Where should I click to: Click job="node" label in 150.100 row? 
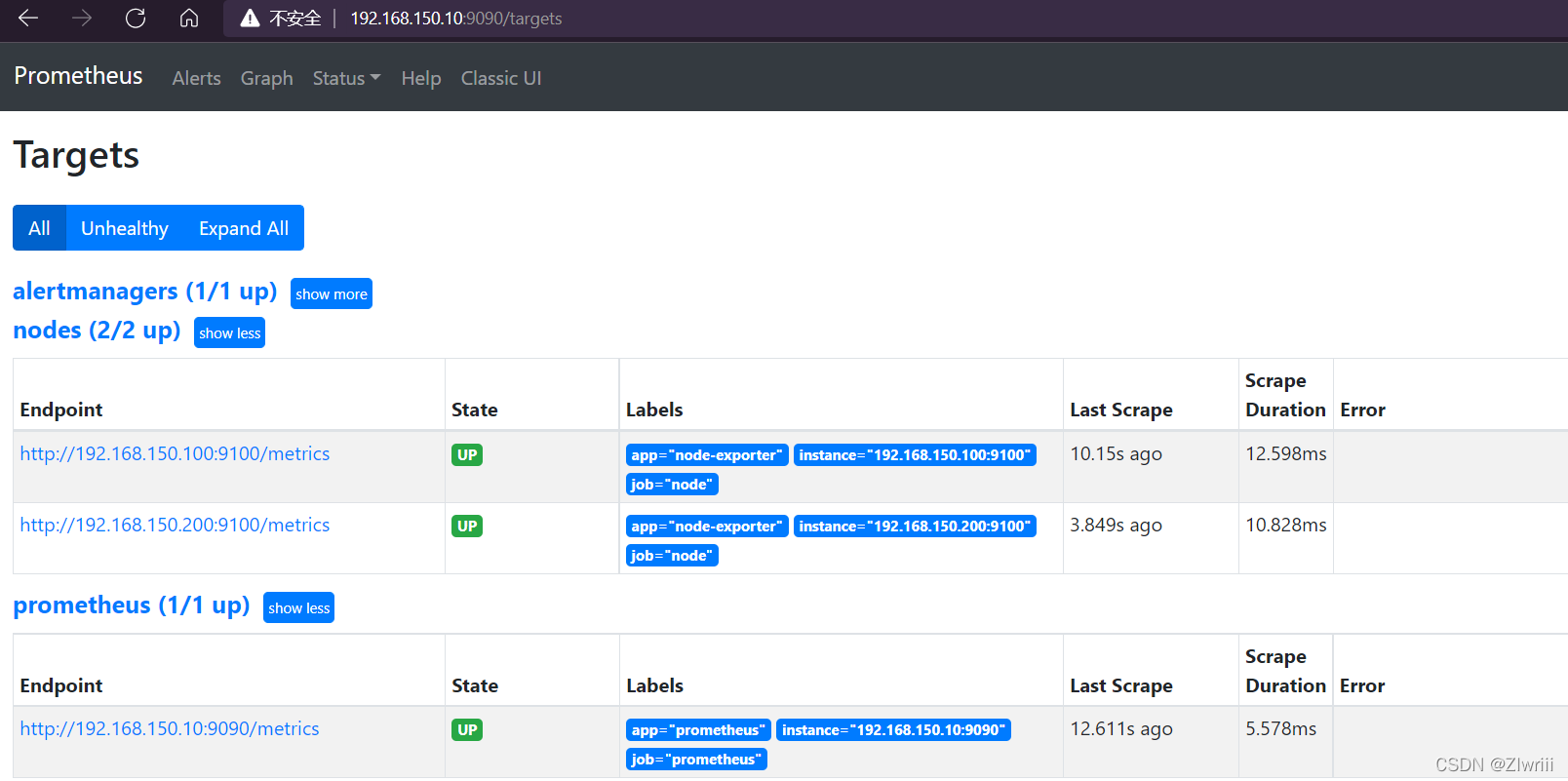click(672, 484)
